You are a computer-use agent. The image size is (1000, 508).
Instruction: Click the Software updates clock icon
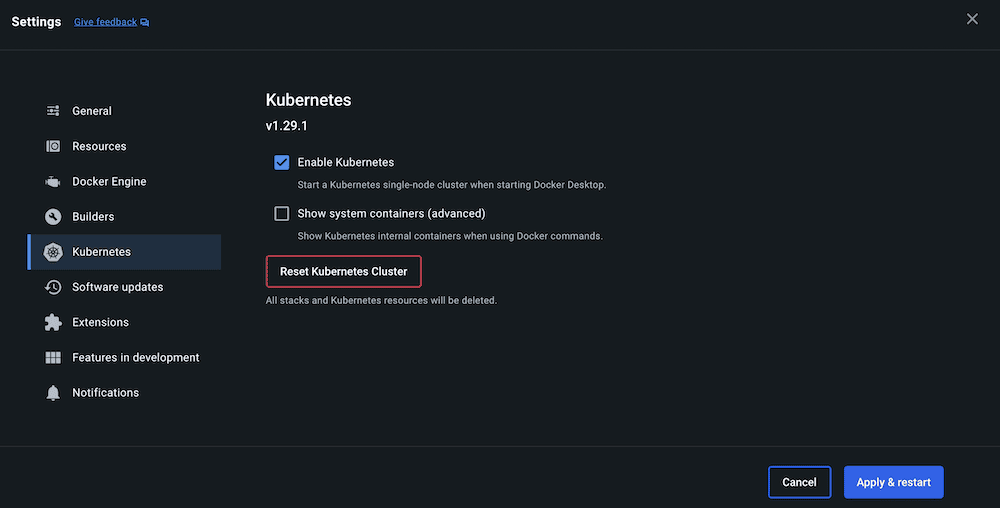click(53, 287)
